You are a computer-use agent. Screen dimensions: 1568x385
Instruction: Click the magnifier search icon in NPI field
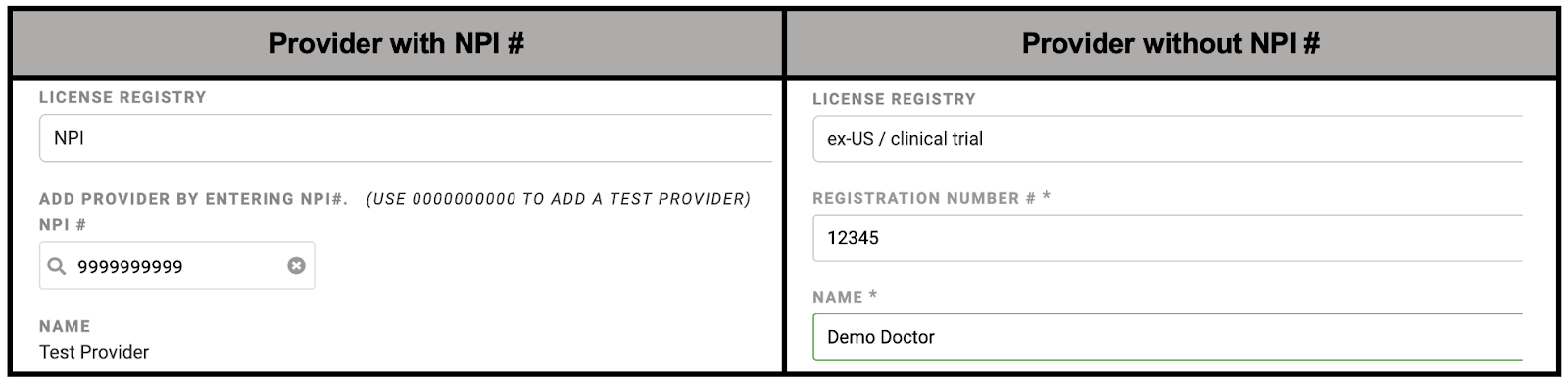pos(57,265)
